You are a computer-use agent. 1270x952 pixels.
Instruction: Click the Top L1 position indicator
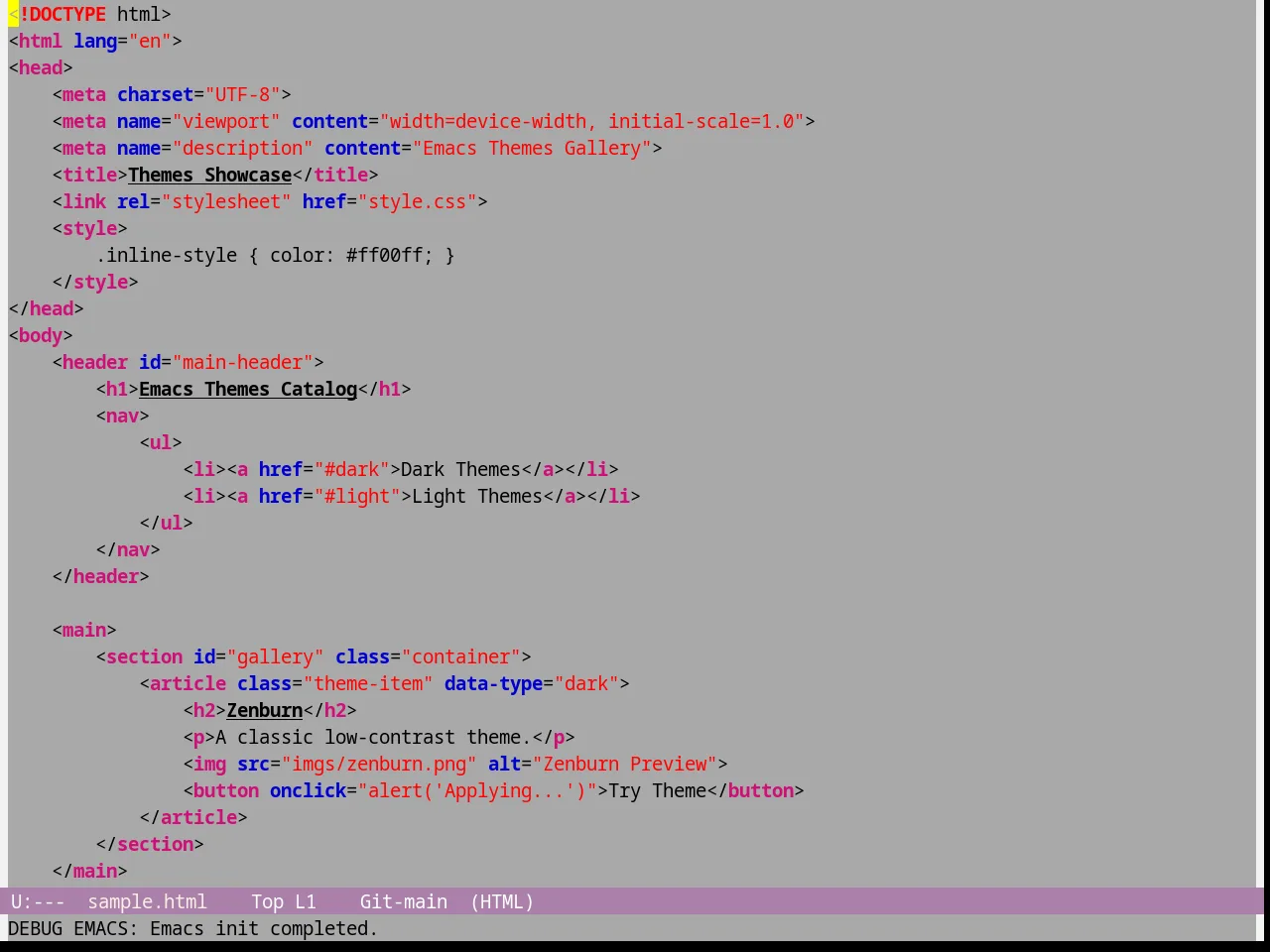pos(284,901)
